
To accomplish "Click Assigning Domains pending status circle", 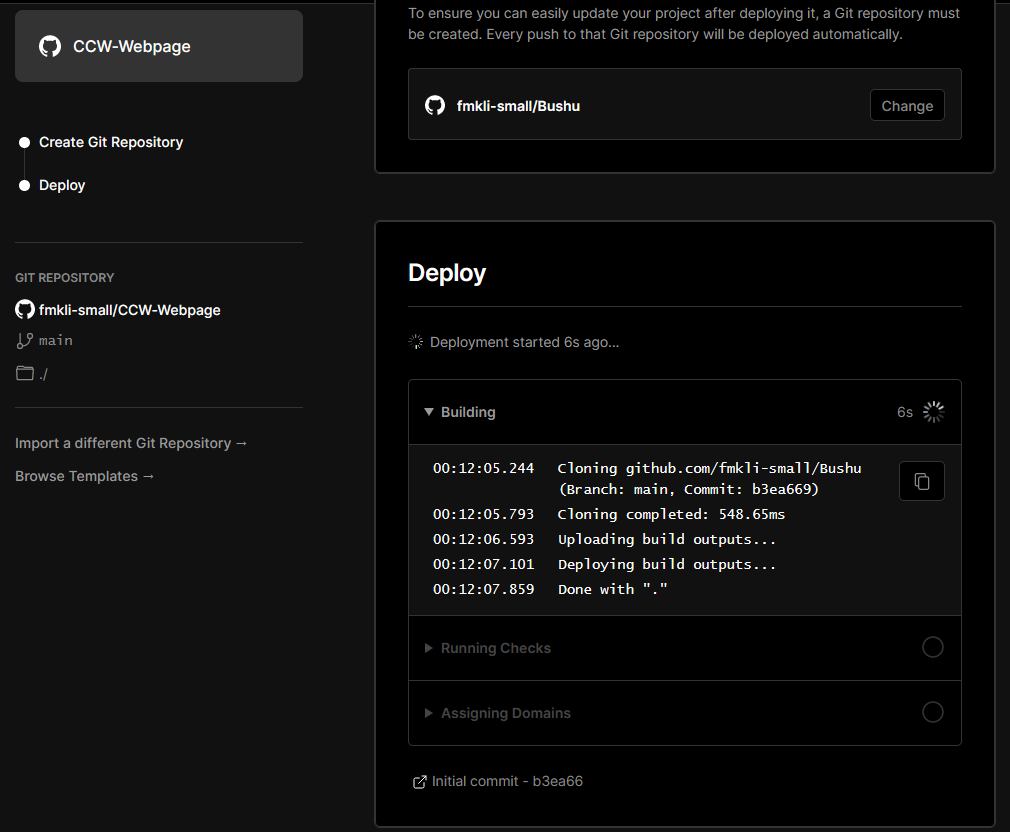I will tap(932, 712).
